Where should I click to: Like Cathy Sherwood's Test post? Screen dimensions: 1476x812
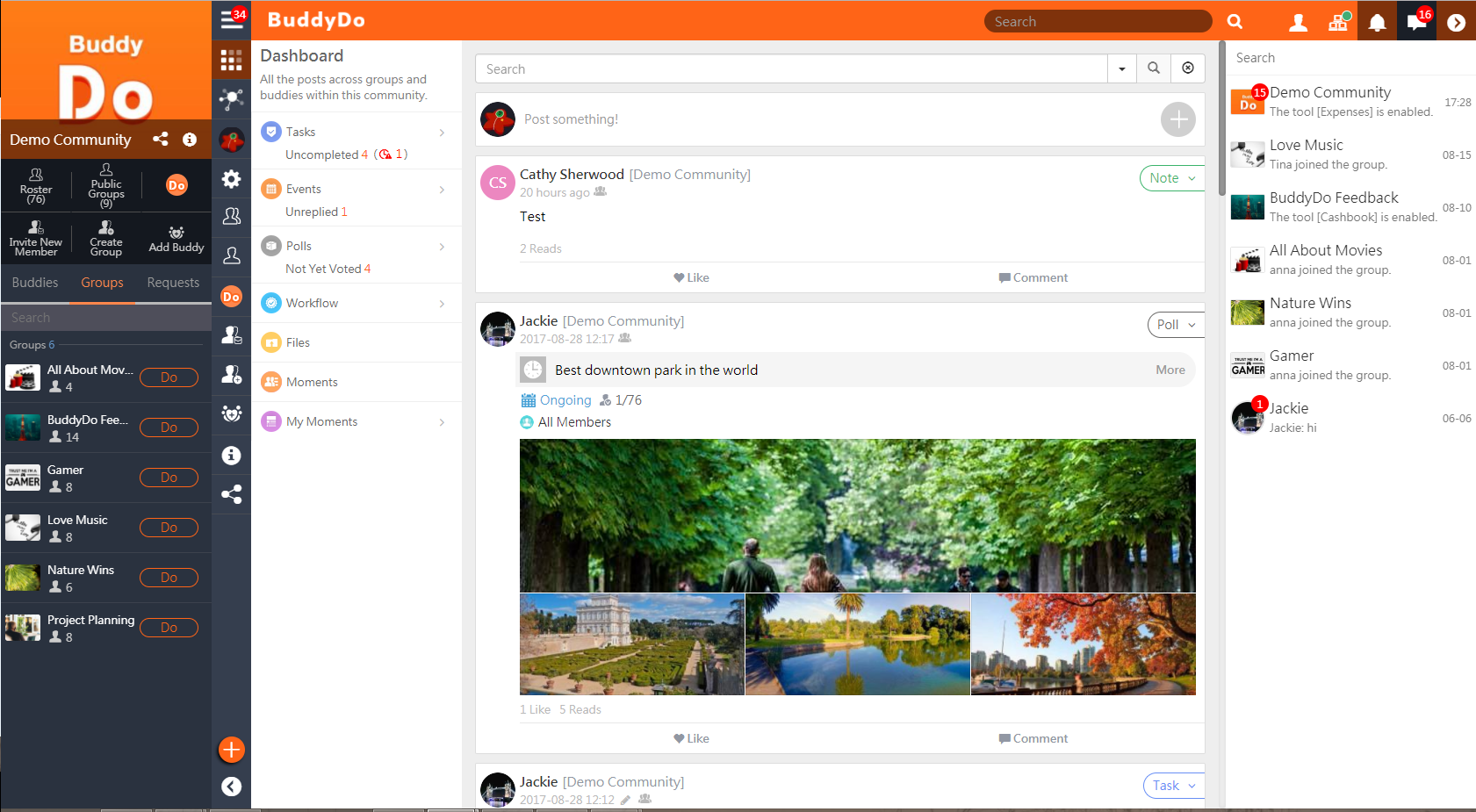click(692, 277)
